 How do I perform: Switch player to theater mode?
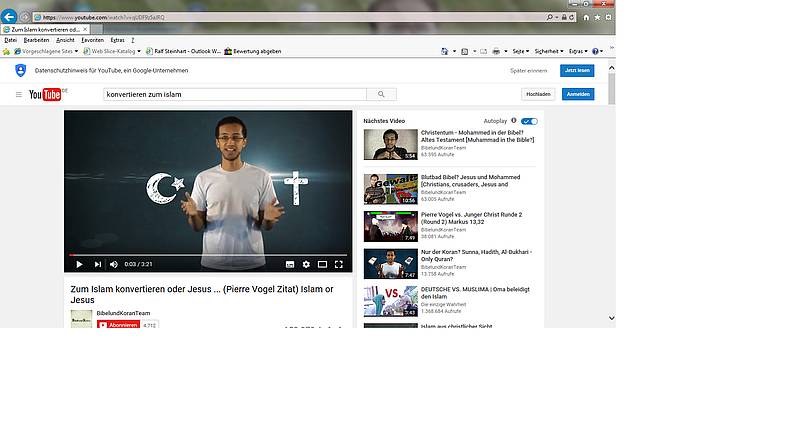(x=322, y=264)
